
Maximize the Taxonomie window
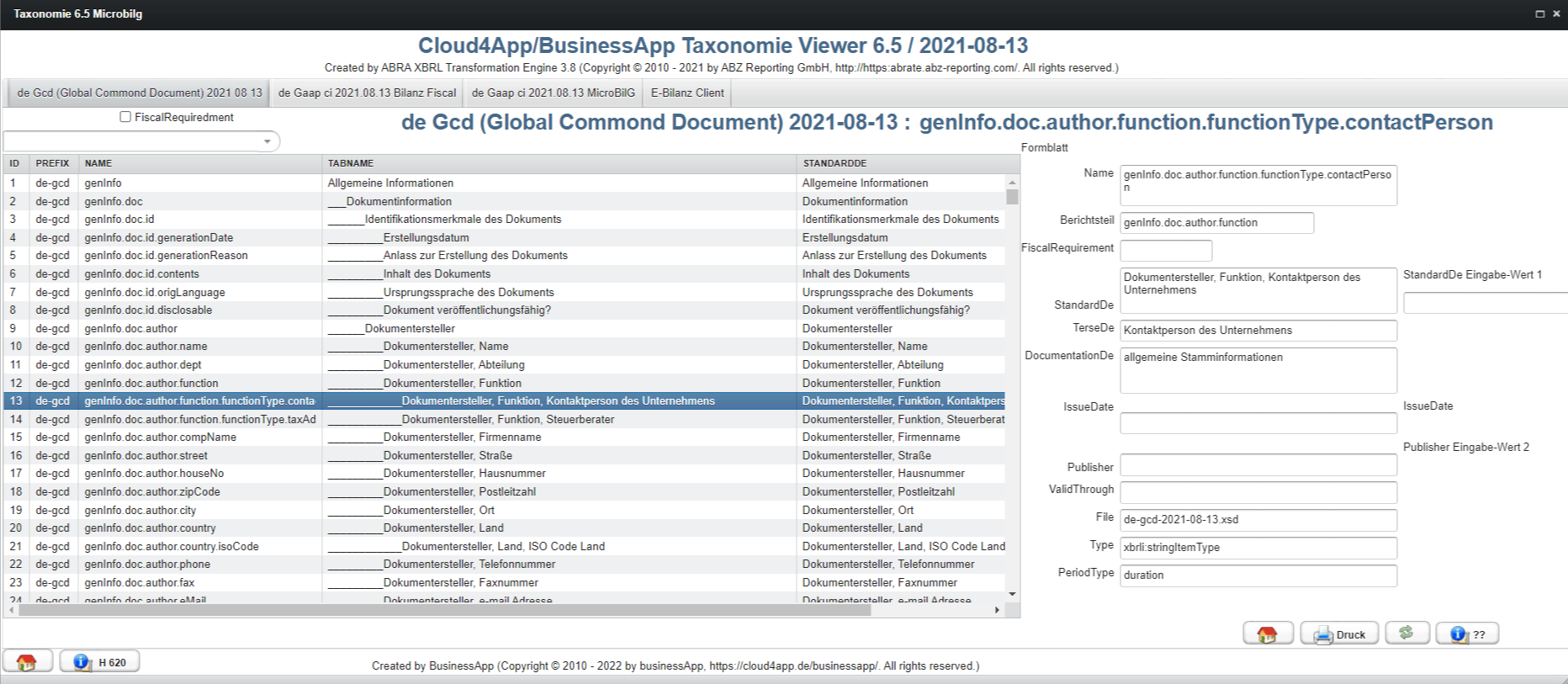(1540, 13)
